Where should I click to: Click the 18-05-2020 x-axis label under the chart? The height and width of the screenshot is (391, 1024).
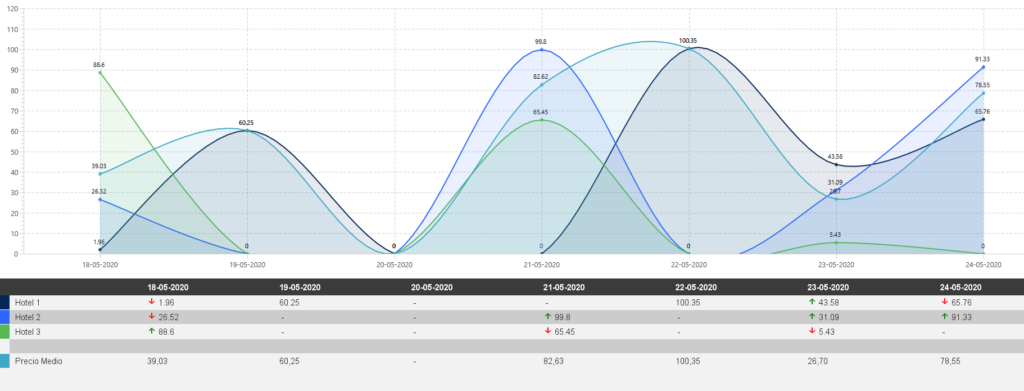coord(100,264)
